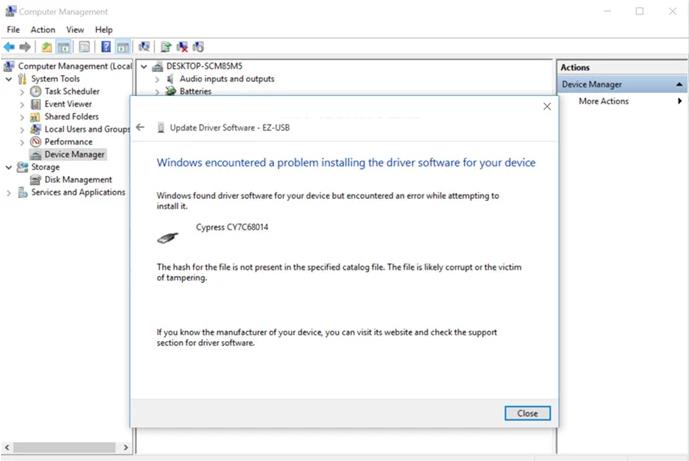Click the horizontal scrollbar thumb in tree pane
This screenshot has width=689, height=461.
(x=64, y=447)
